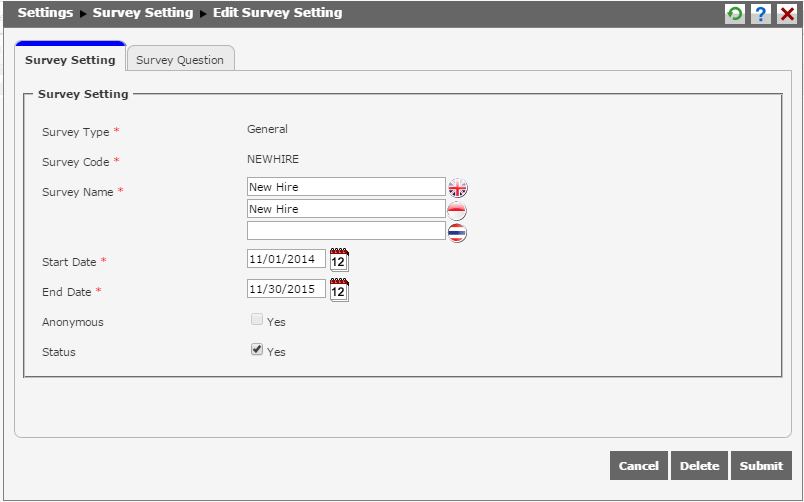
Task: Close the dialog with red X
Action: click(787, 14)
